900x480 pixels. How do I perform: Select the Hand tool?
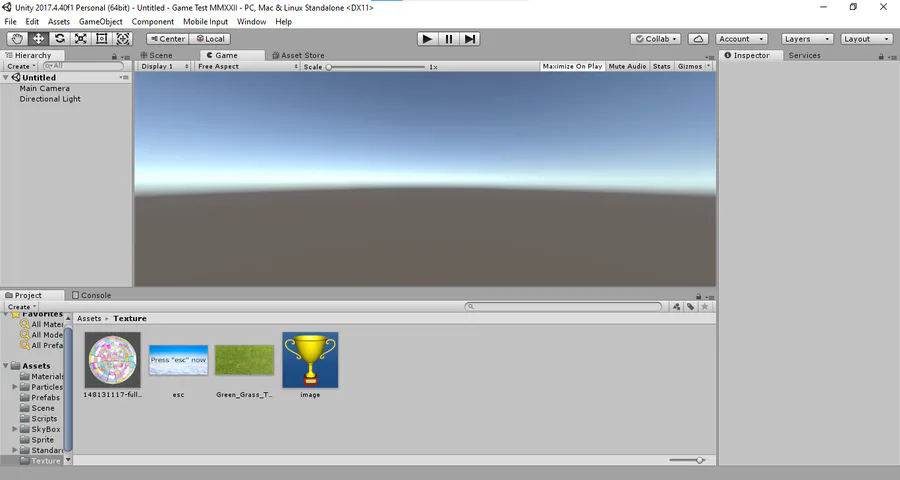17,38
